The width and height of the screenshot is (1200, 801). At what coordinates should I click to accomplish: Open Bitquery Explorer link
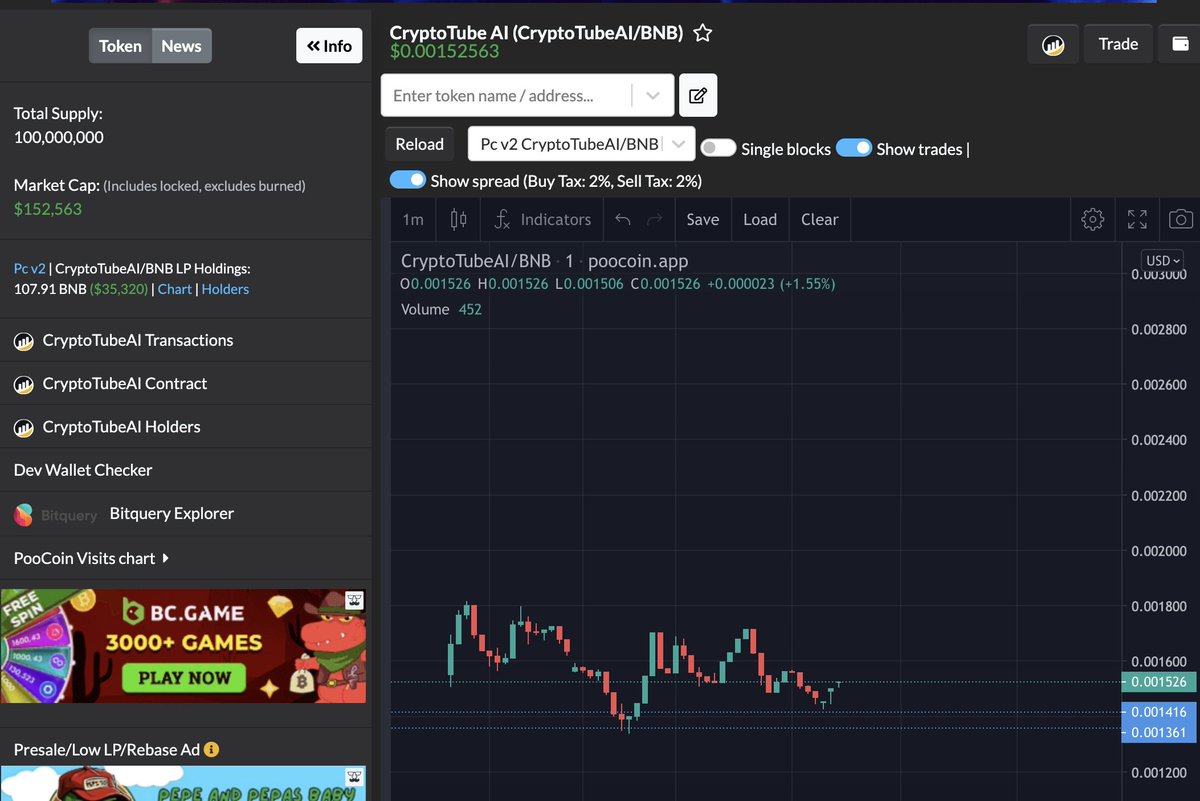[172, 514]
